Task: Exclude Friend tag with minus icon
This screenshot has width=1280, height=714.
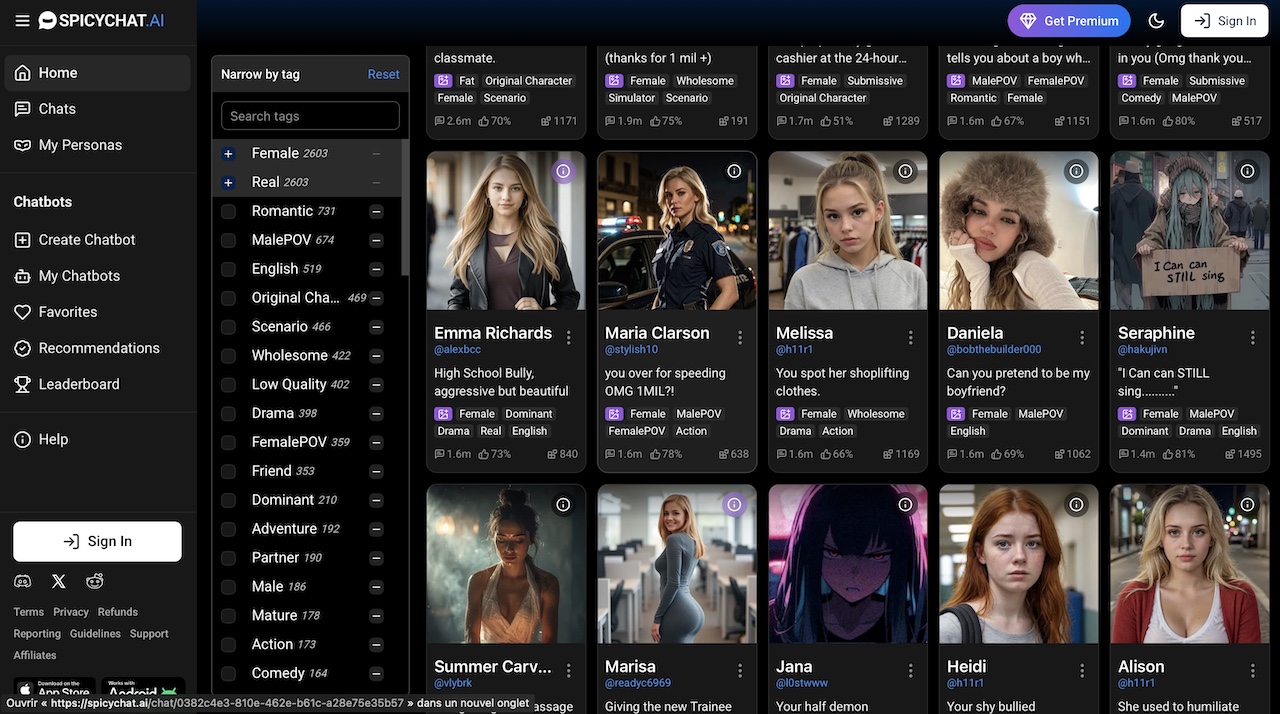Action: point(376,472)
